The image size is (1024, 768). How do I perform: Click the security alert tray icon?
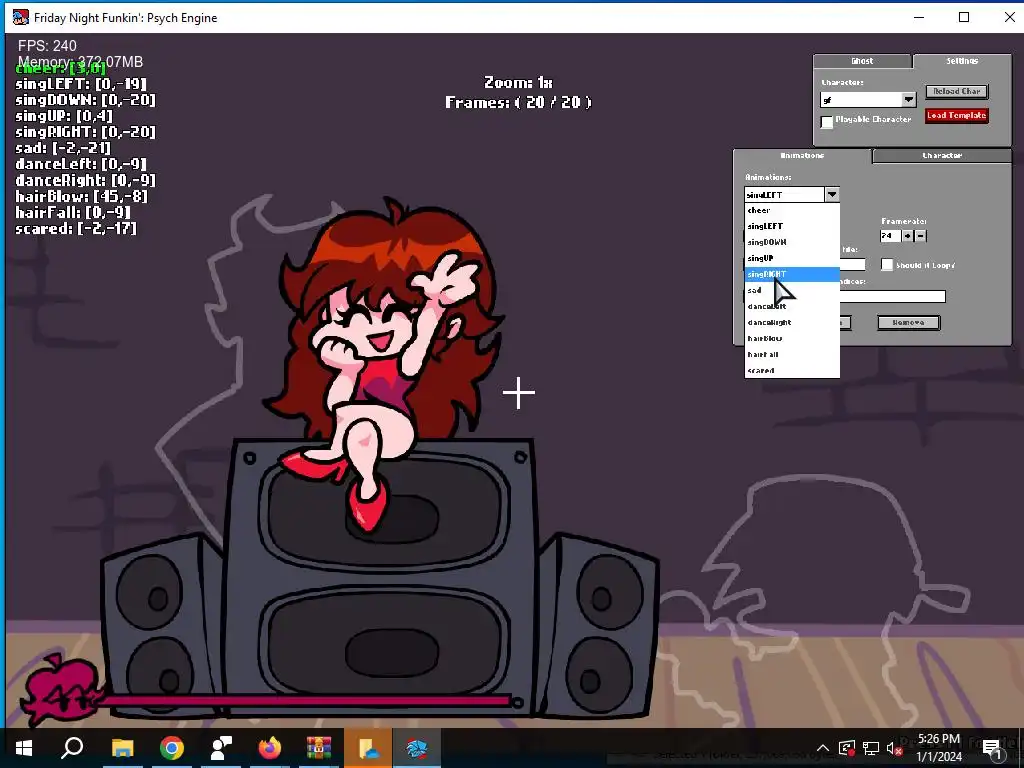[847, 748]
